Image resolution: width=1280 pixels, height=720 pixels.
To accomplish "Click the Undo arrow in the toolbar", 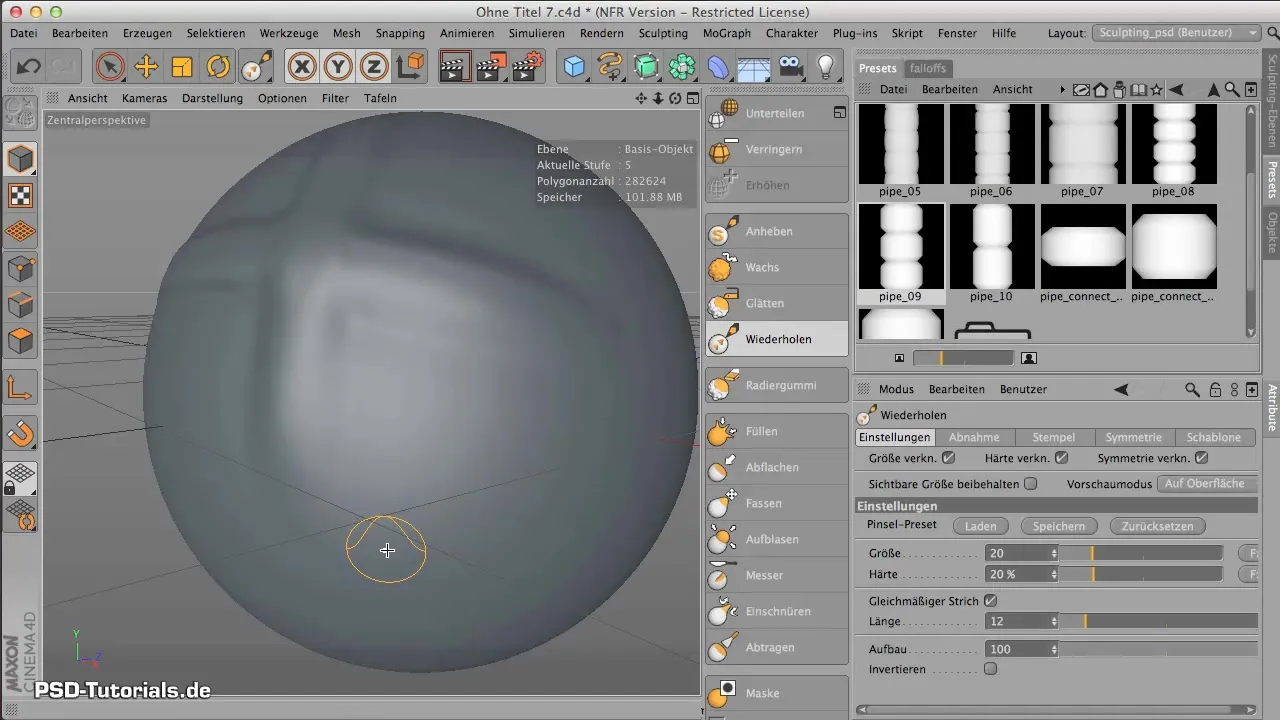I will (x=29, y=67).
